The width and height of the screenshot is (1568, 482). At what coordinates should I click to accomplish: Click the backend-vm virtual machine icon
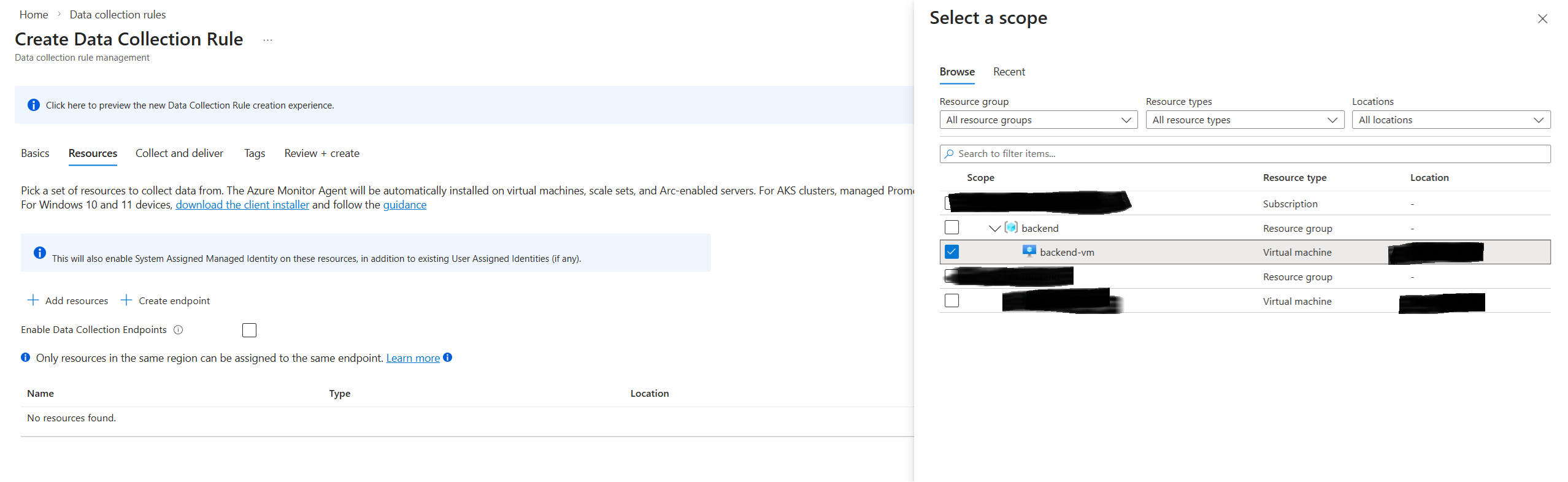click(x=1029, y=251)
